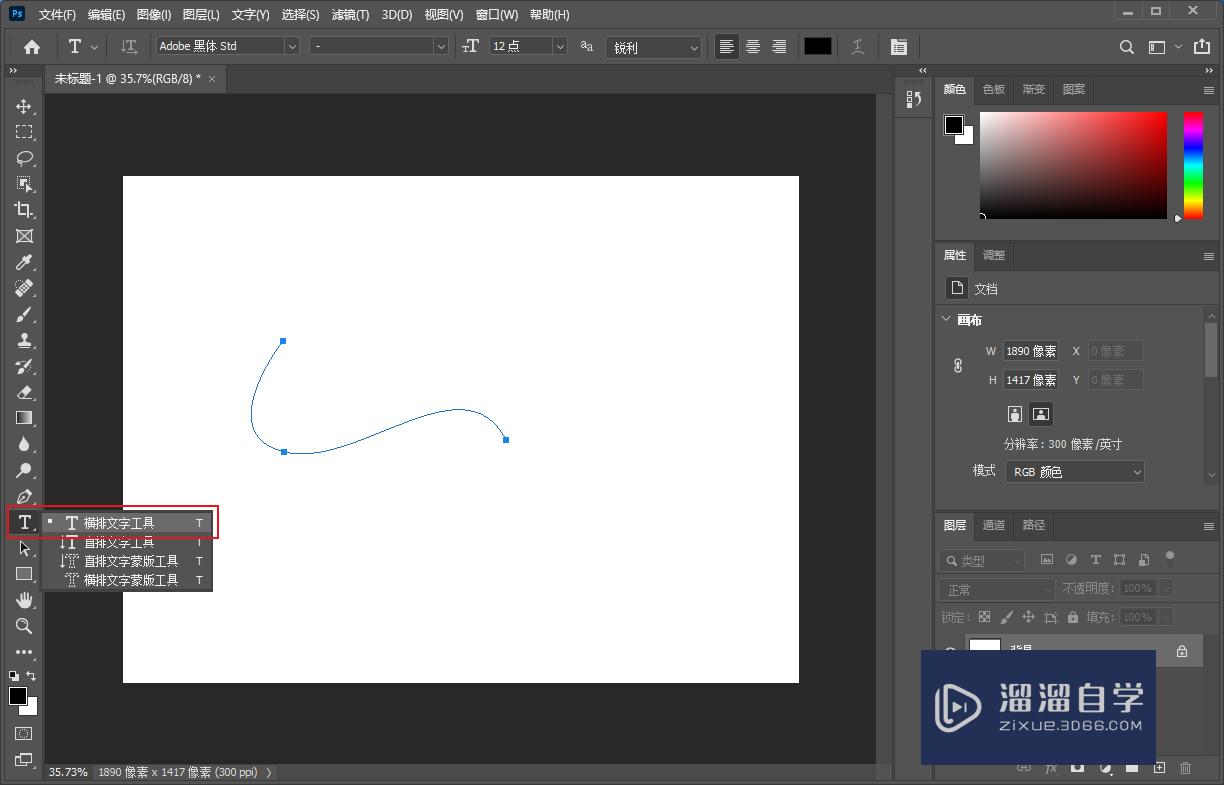Open the 文件(F) menu
Viewport: 1224px width, 785px height.
(x=58, y=15)
